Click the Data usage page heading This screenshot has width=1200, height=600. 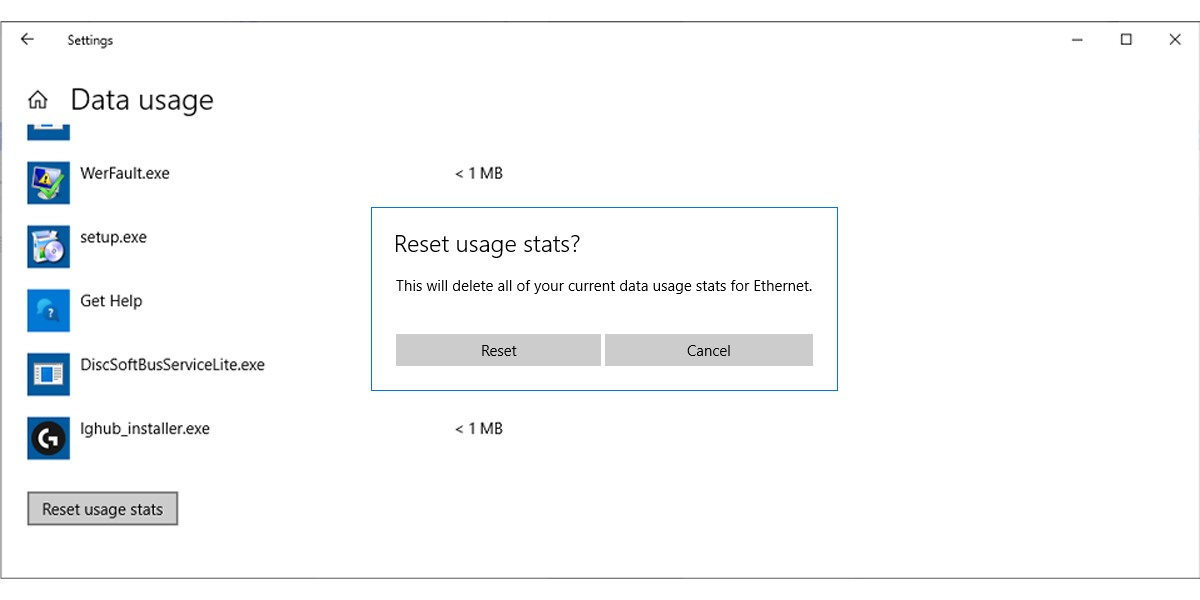(x=142, y=99)
